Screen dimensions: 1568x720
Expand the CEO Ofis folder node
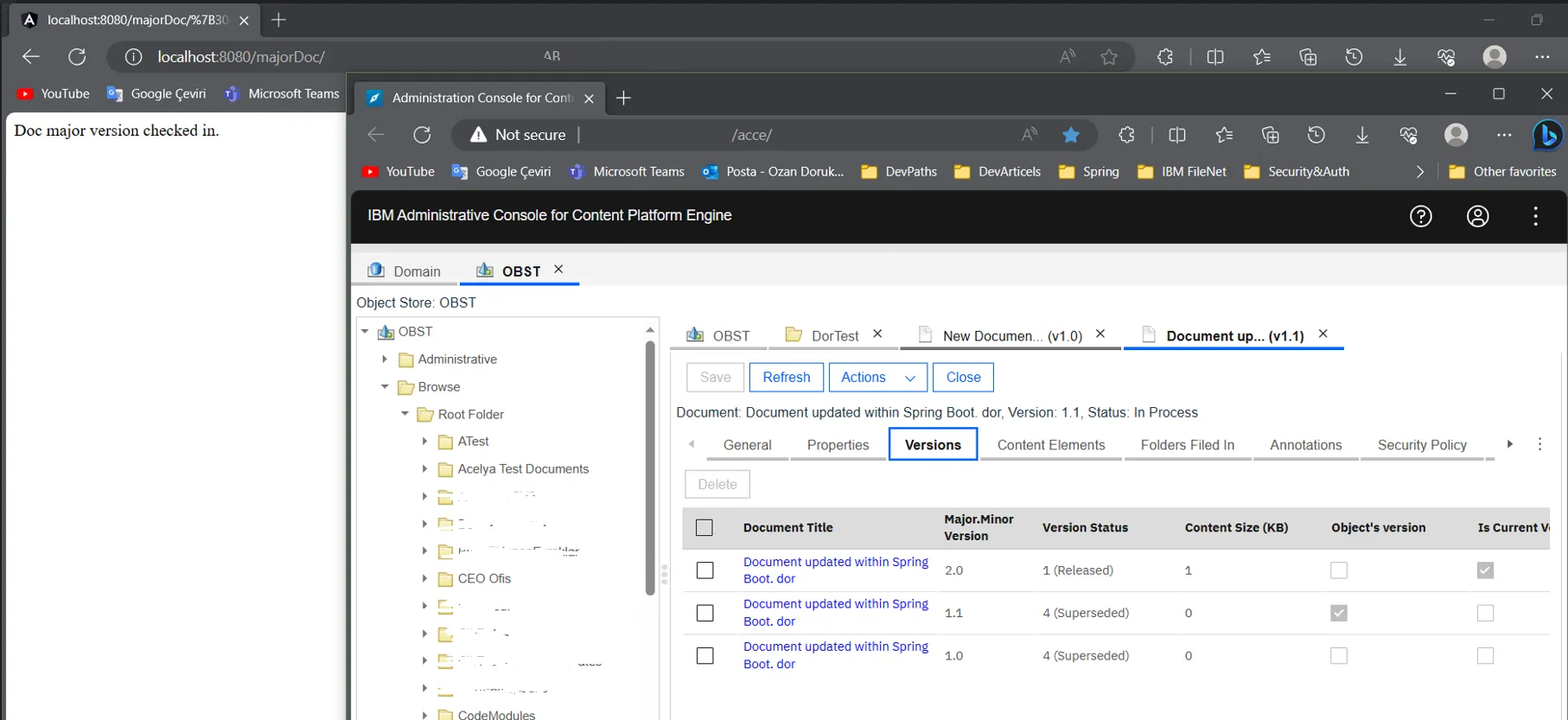click(424, 579)
